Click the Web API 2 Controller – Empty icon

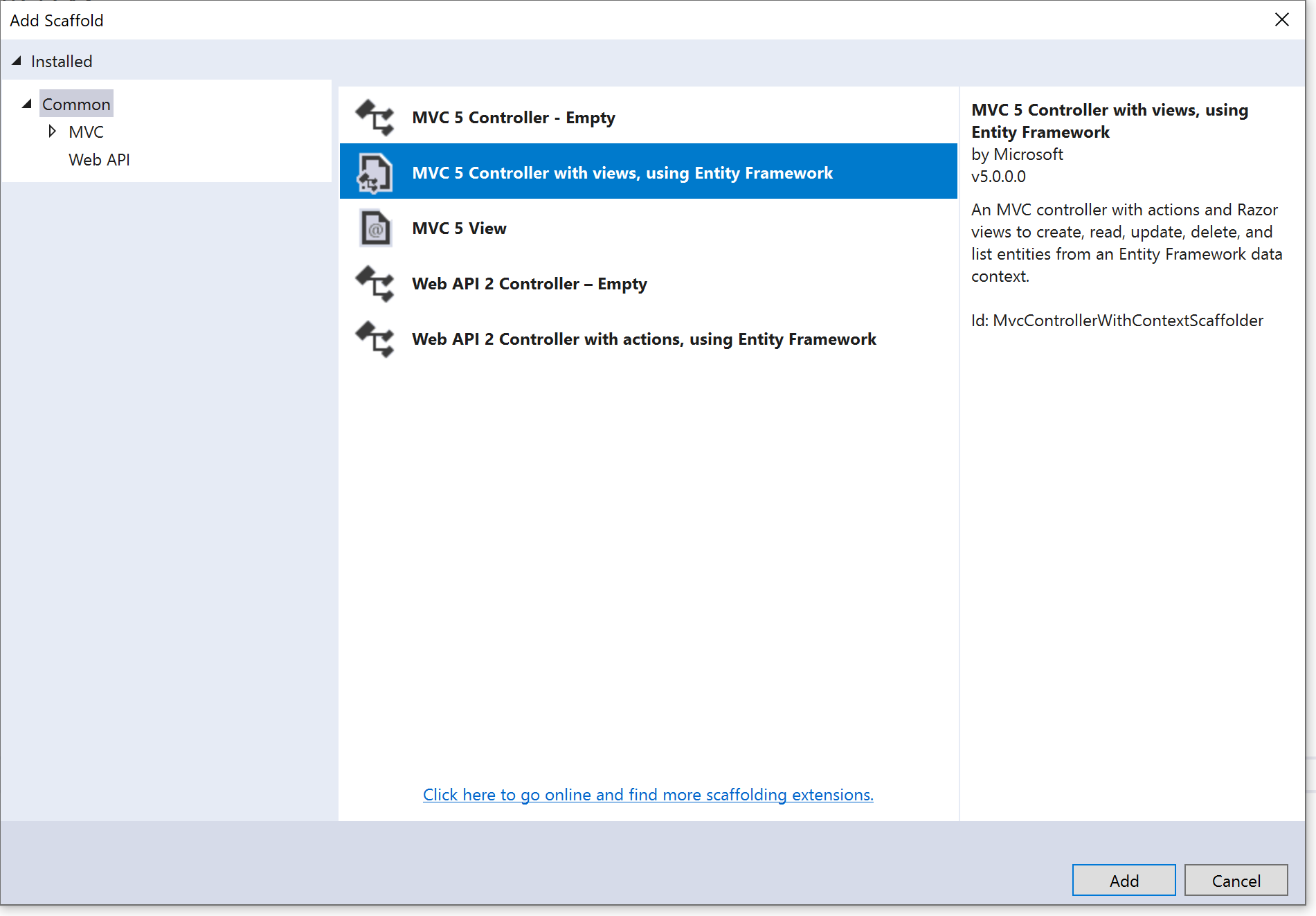point(375,284)
